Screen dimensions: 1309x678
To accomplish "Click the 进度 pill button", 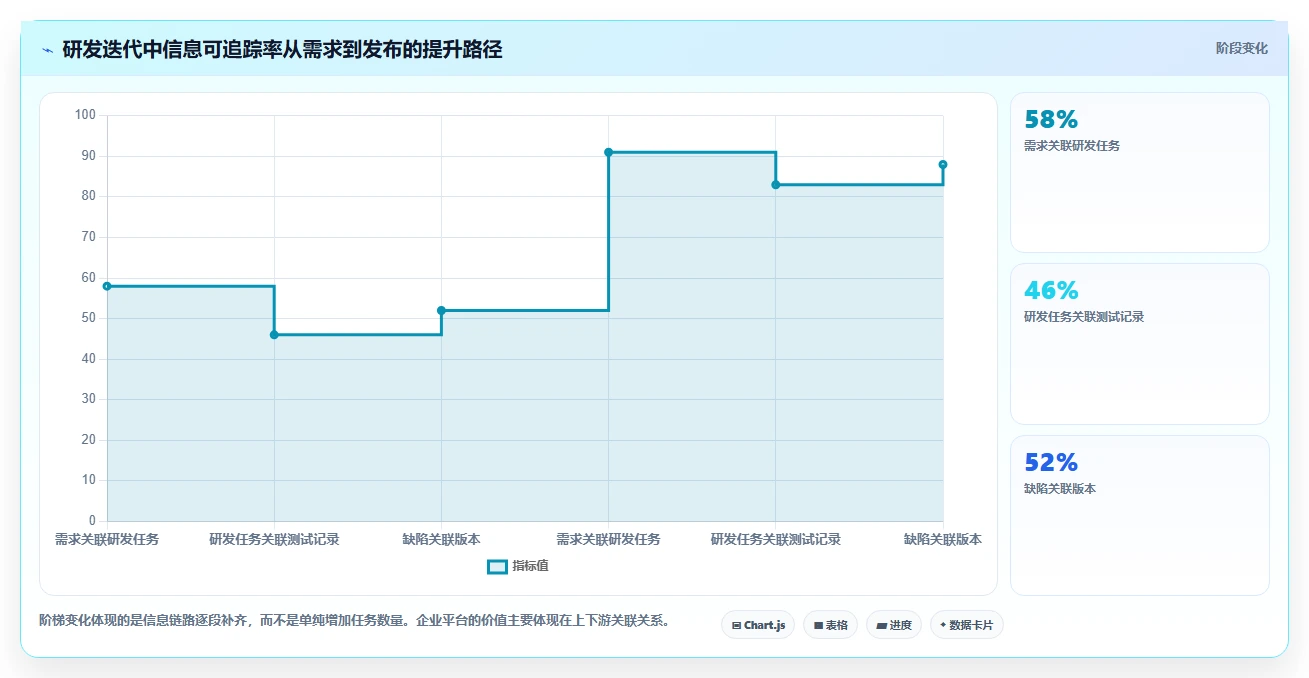I will click(x=893, y=625).
